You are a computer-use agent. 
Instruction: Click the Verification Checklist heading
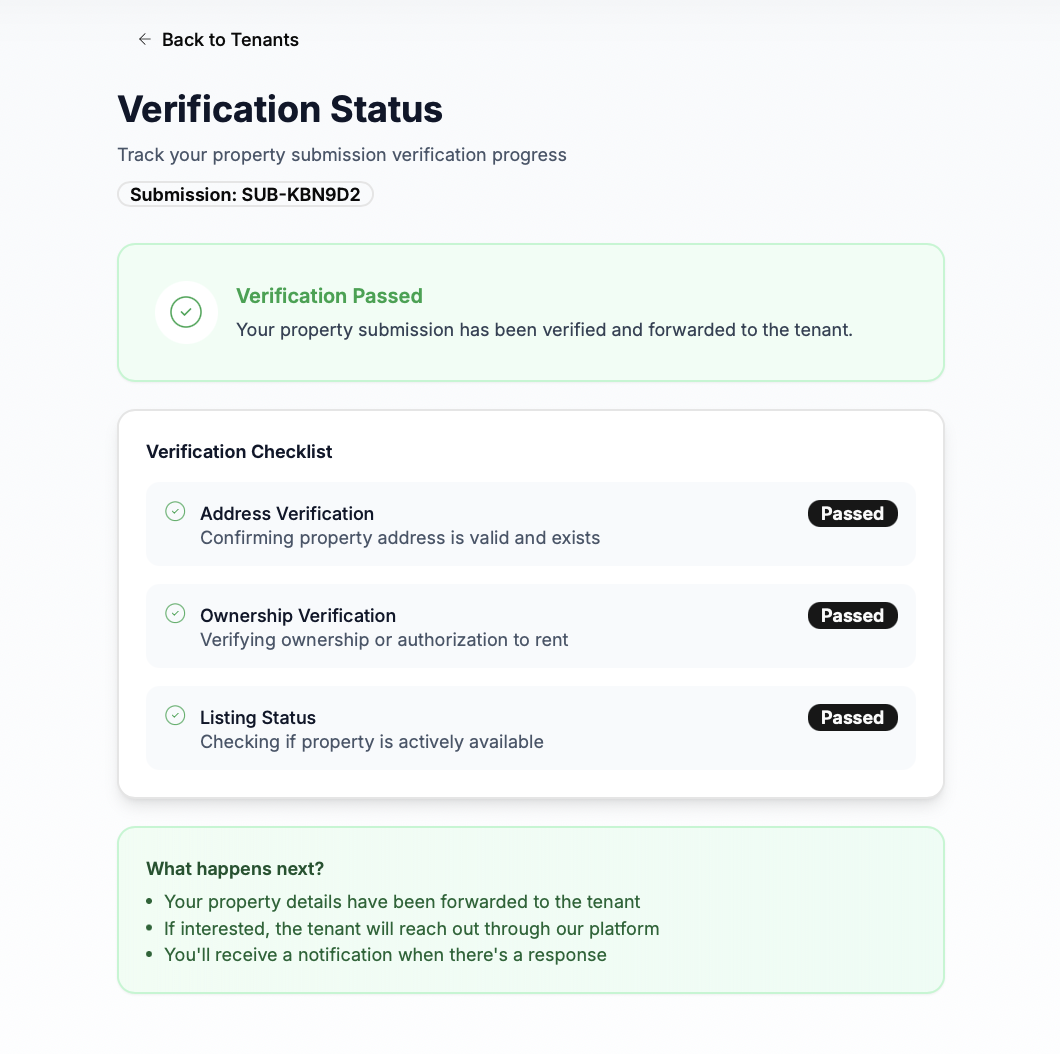(239, 452)
